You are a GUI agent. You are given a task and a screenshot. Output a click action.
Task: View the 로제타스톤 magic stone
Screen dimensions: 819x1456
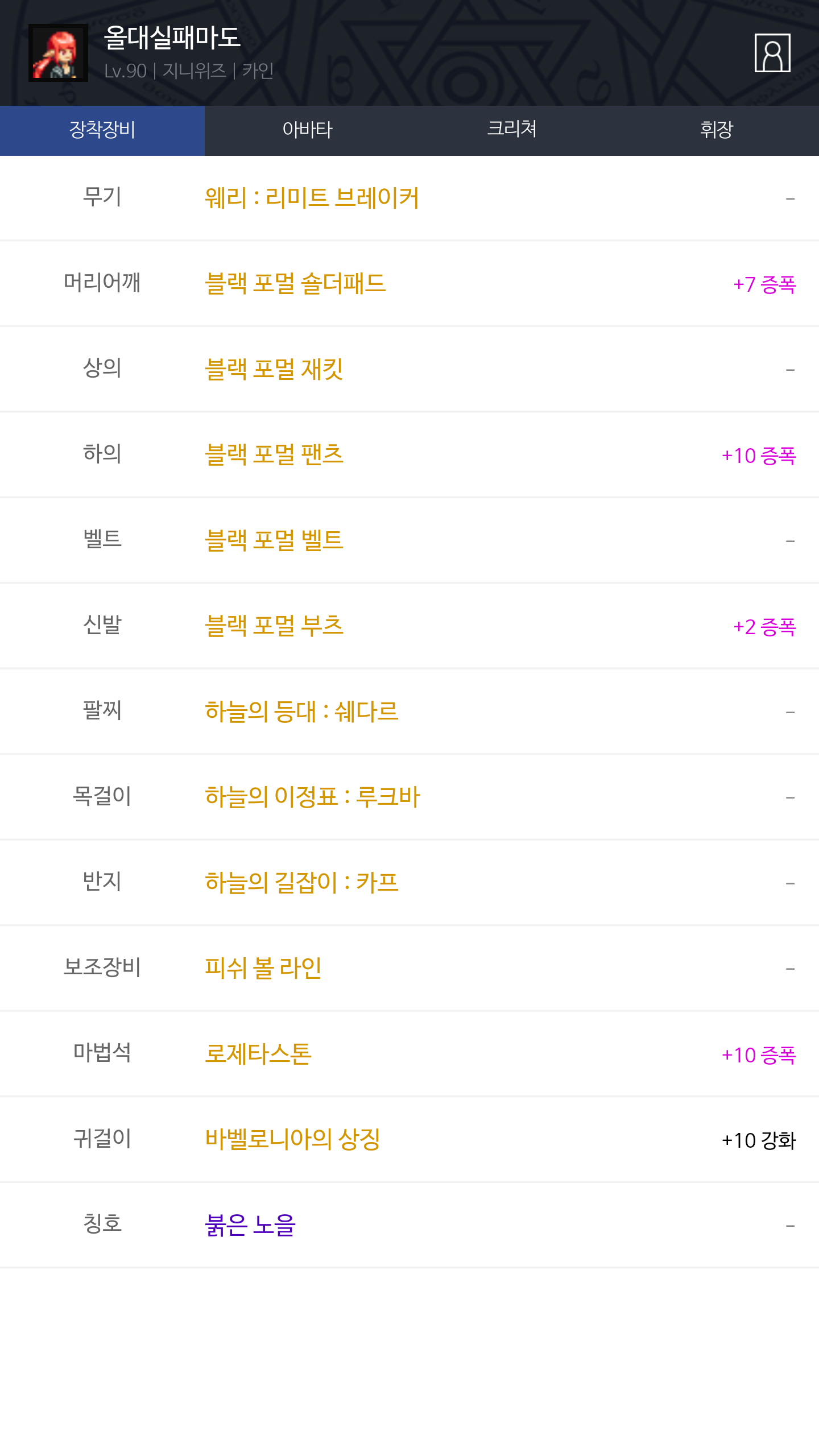[x=258, y=1054]
